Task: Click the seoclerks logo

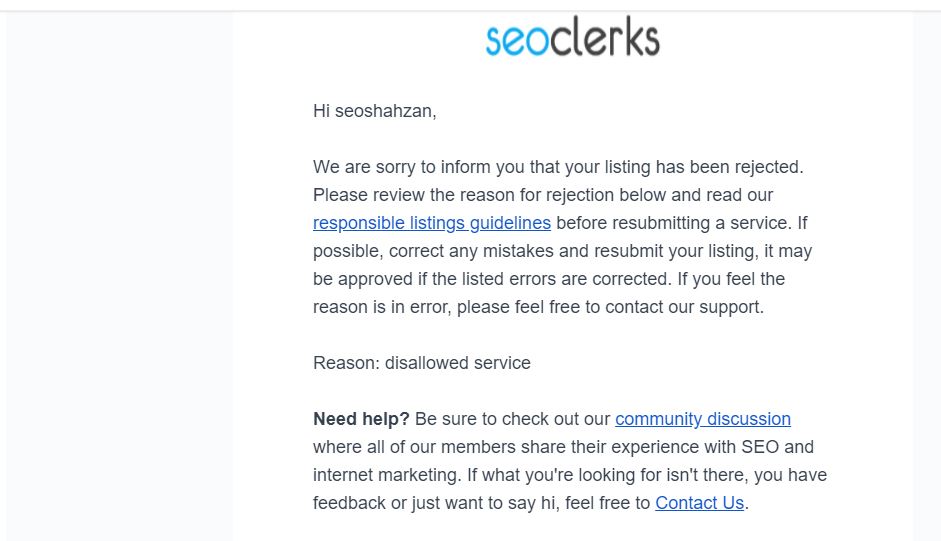Action: [572, 39]
